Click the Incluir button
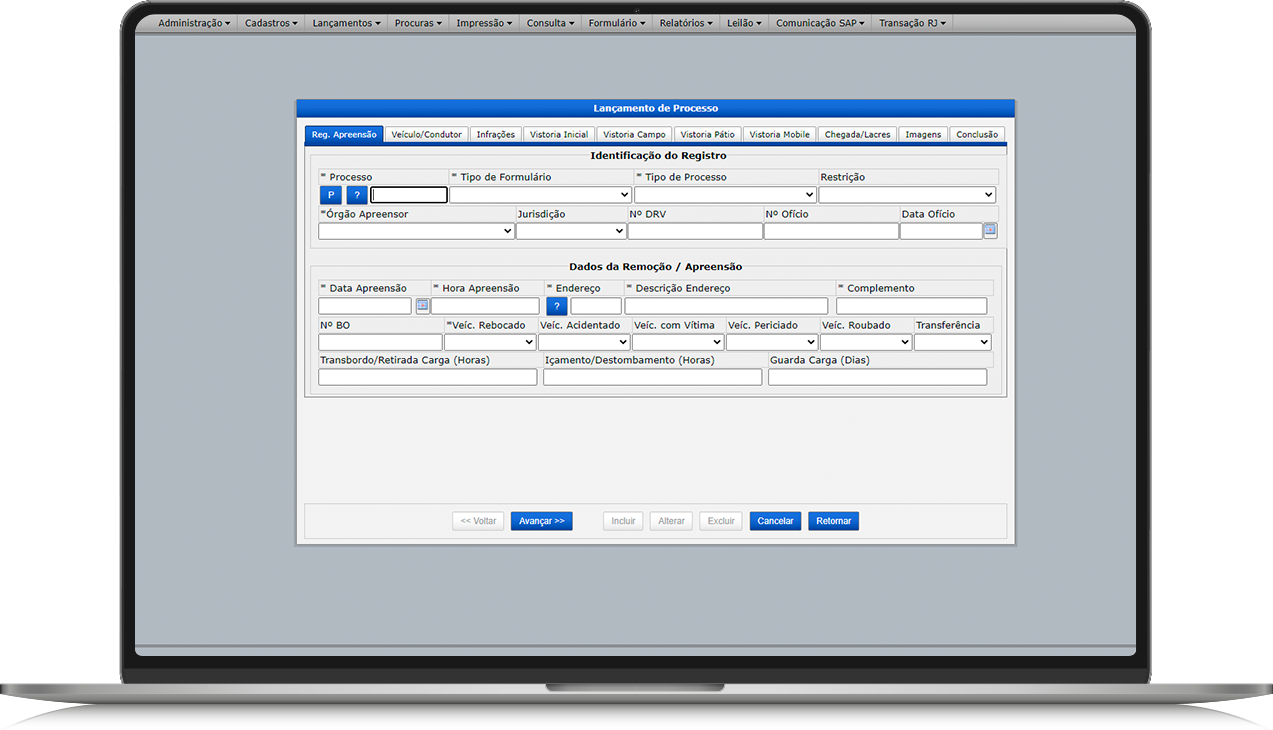Viewport: 1273px width, 730px height. [x=623, y=521]
